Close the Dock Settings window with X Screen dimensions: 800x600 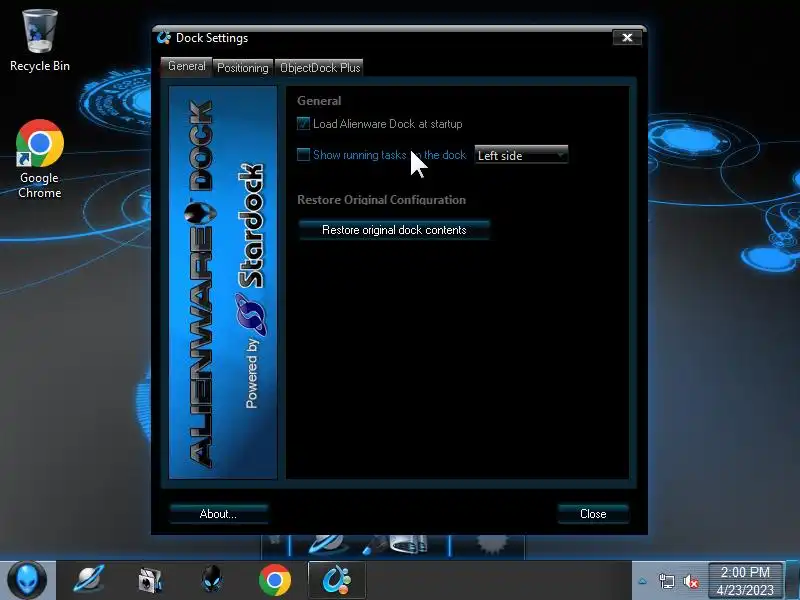click(x=627, y=38)
